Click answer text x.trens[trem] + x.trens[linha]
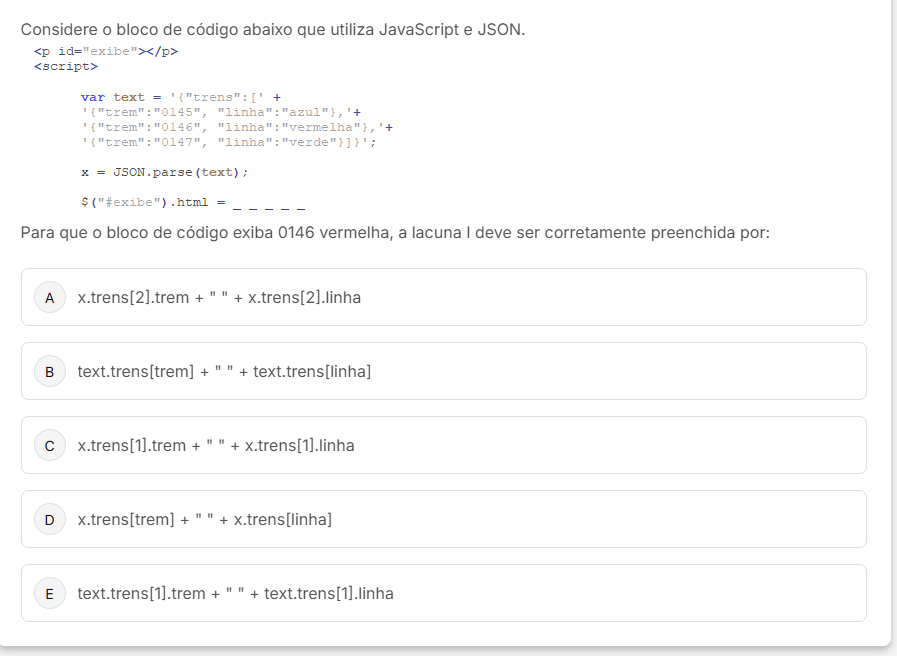The width and height of the screenshot is (897, 656). click(205, 519)
